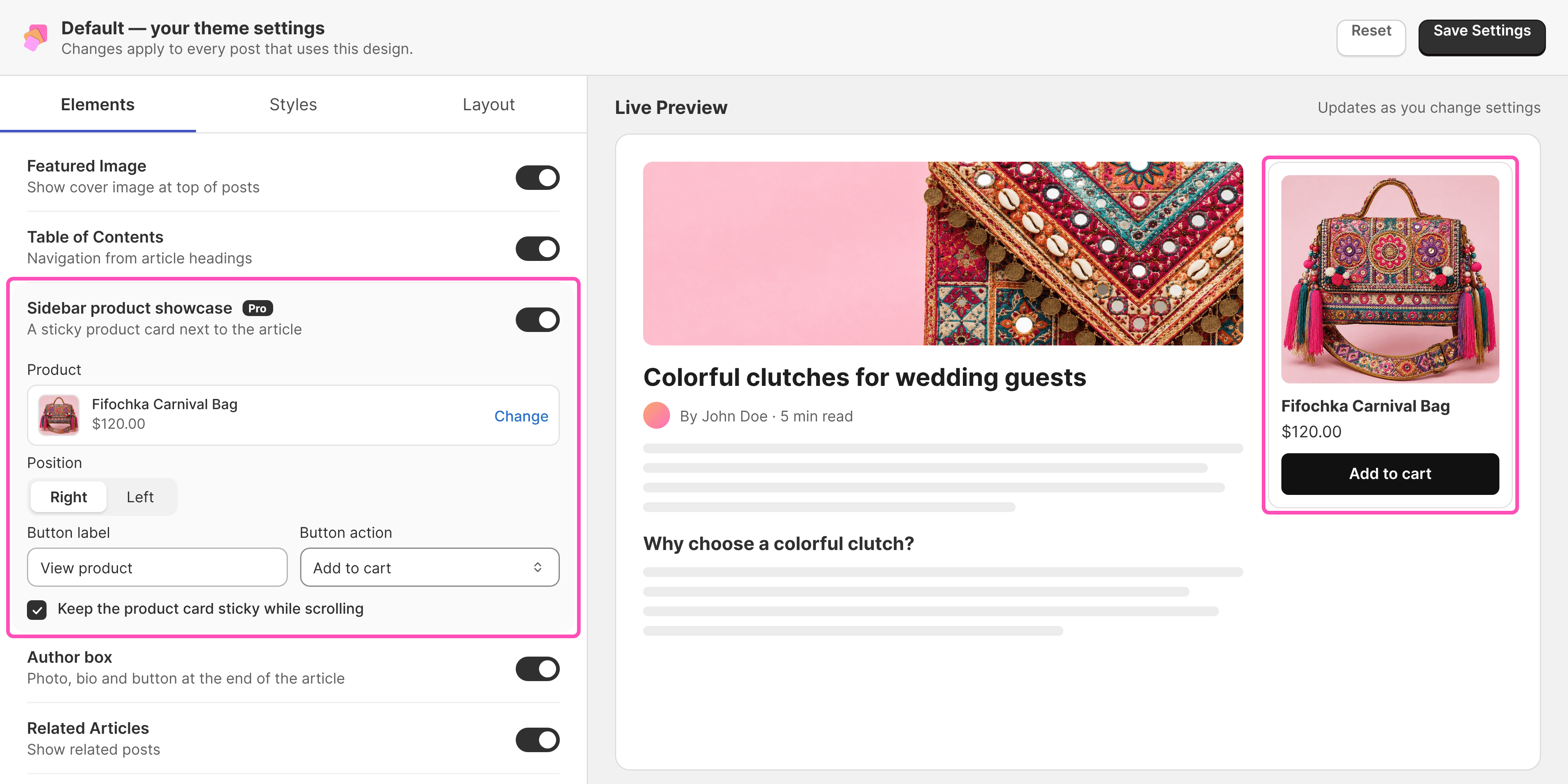
Task: Click 'By John Doe · 5 min read' text
Action: [766, 416]
